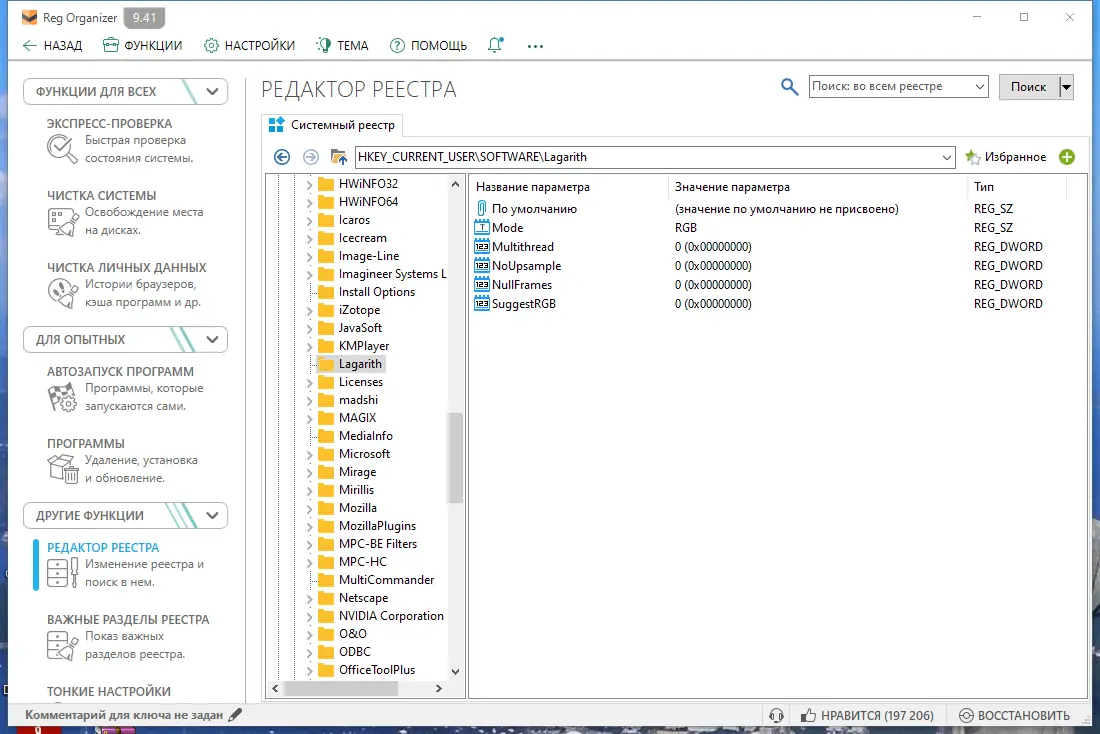Open АВТОЗАПУСК ПРОГРАММ via its gear icon
Viewport: 1100px width, 734px height.
(61, 396)
